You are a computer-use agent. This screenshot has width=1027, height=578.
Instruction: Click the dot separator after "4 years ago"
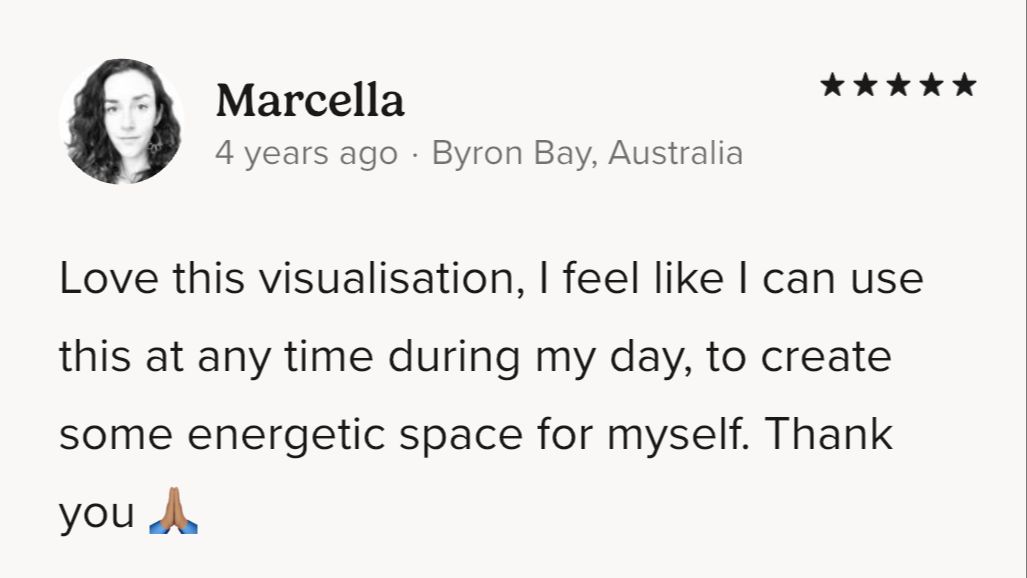coord(415,155)
